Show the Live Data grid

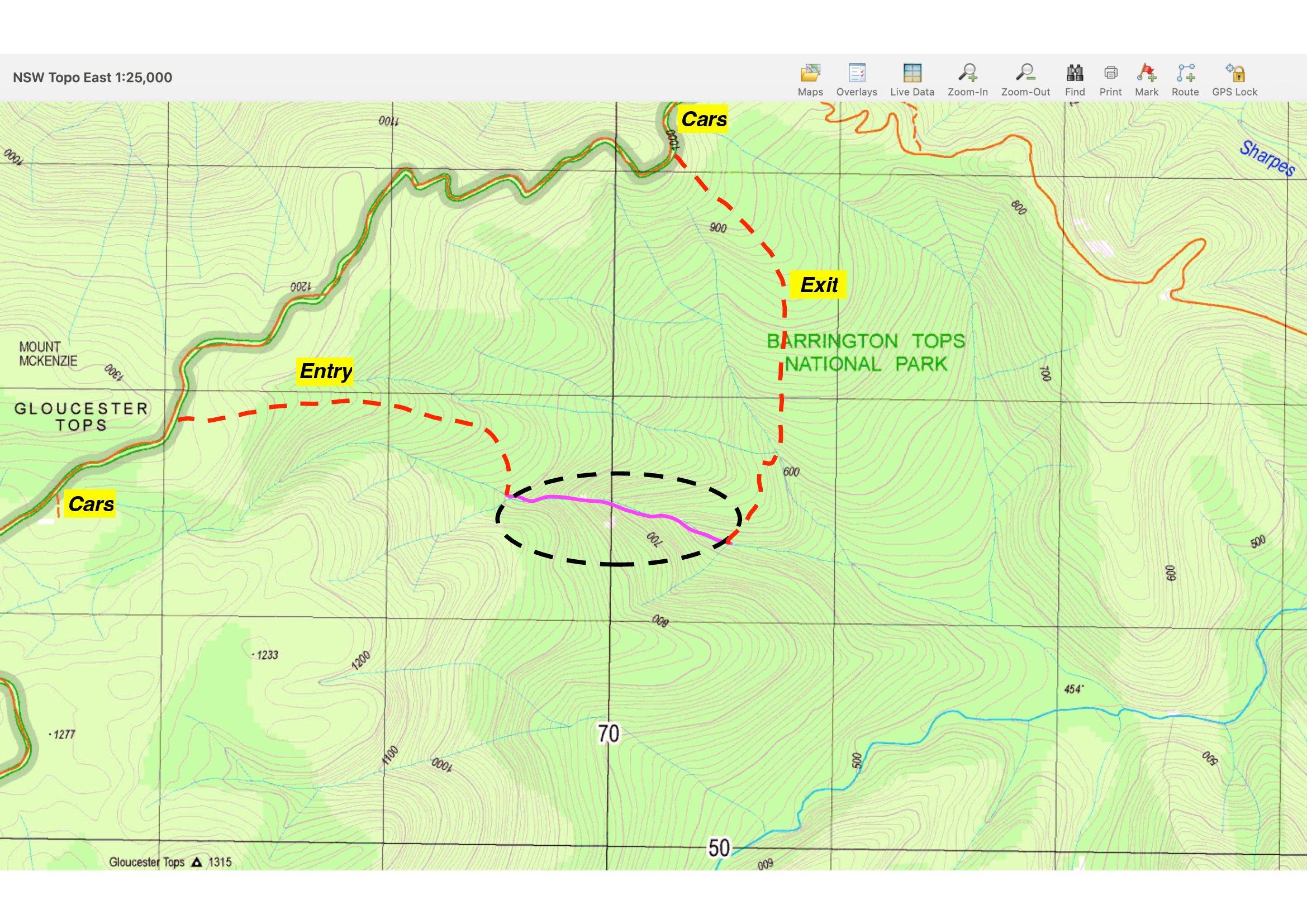click(912, 73)
